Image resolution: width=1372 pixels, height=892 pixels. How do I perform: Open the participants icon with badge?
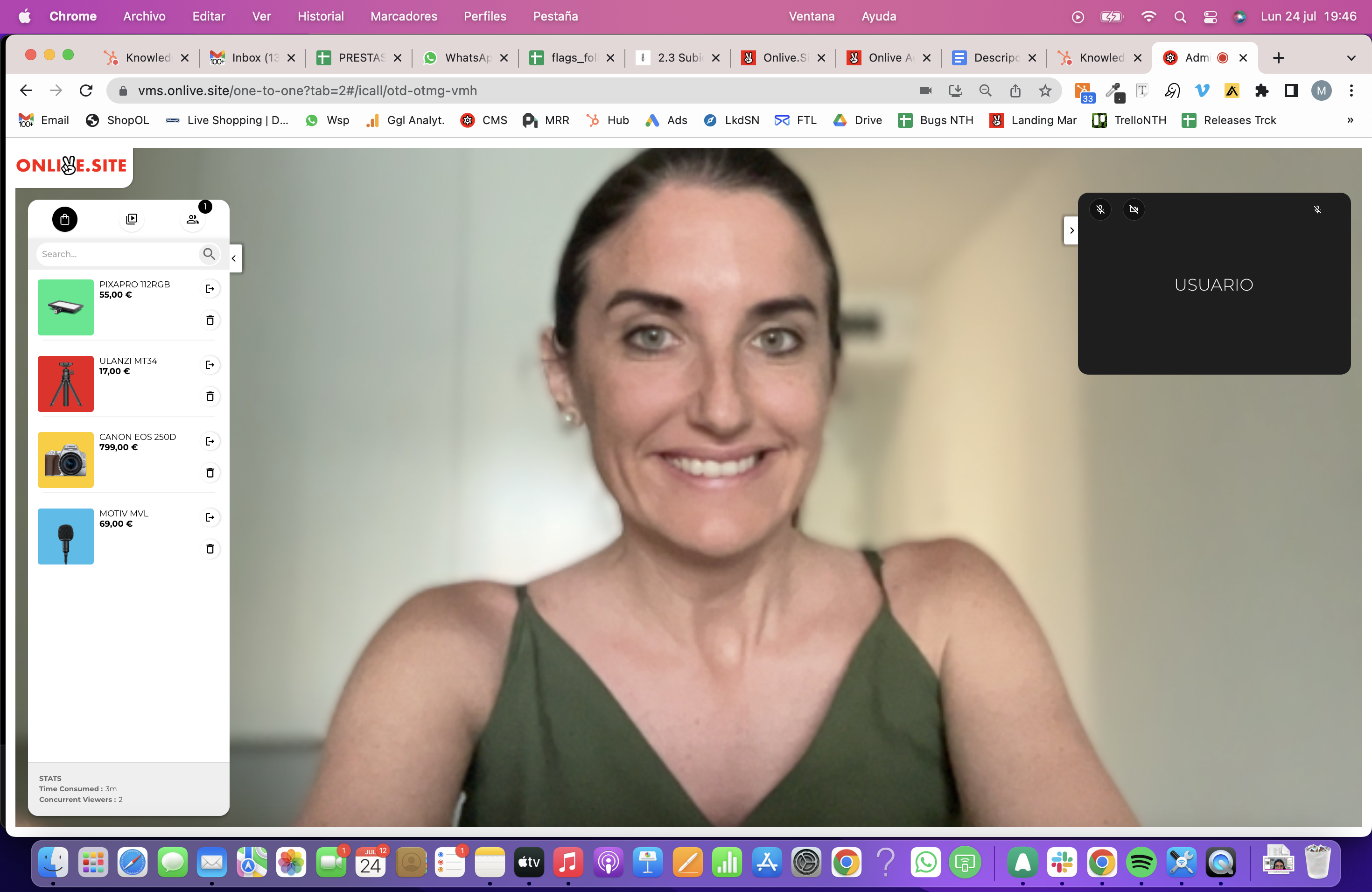(193, 219)
